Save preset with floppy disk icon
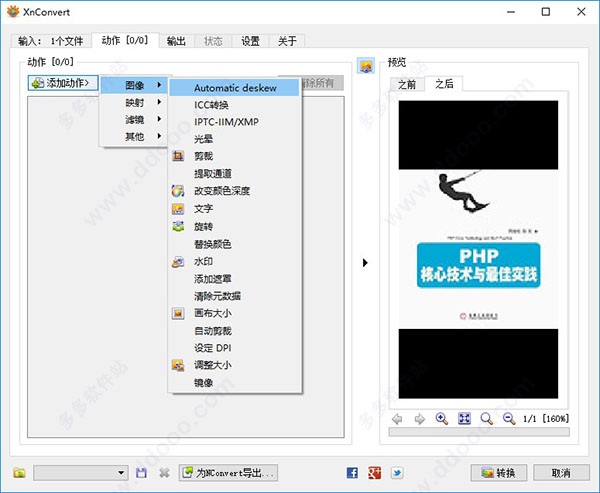Viewport: 600px width, 493px height. click(142, 473)
